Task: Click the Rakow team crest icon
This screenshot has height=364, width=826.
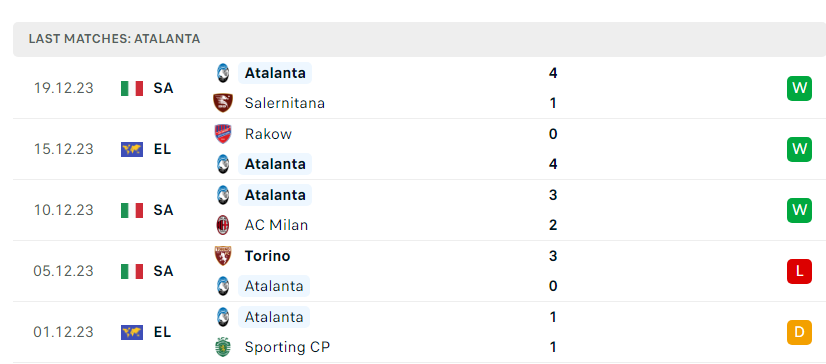Action: point(223,134)
